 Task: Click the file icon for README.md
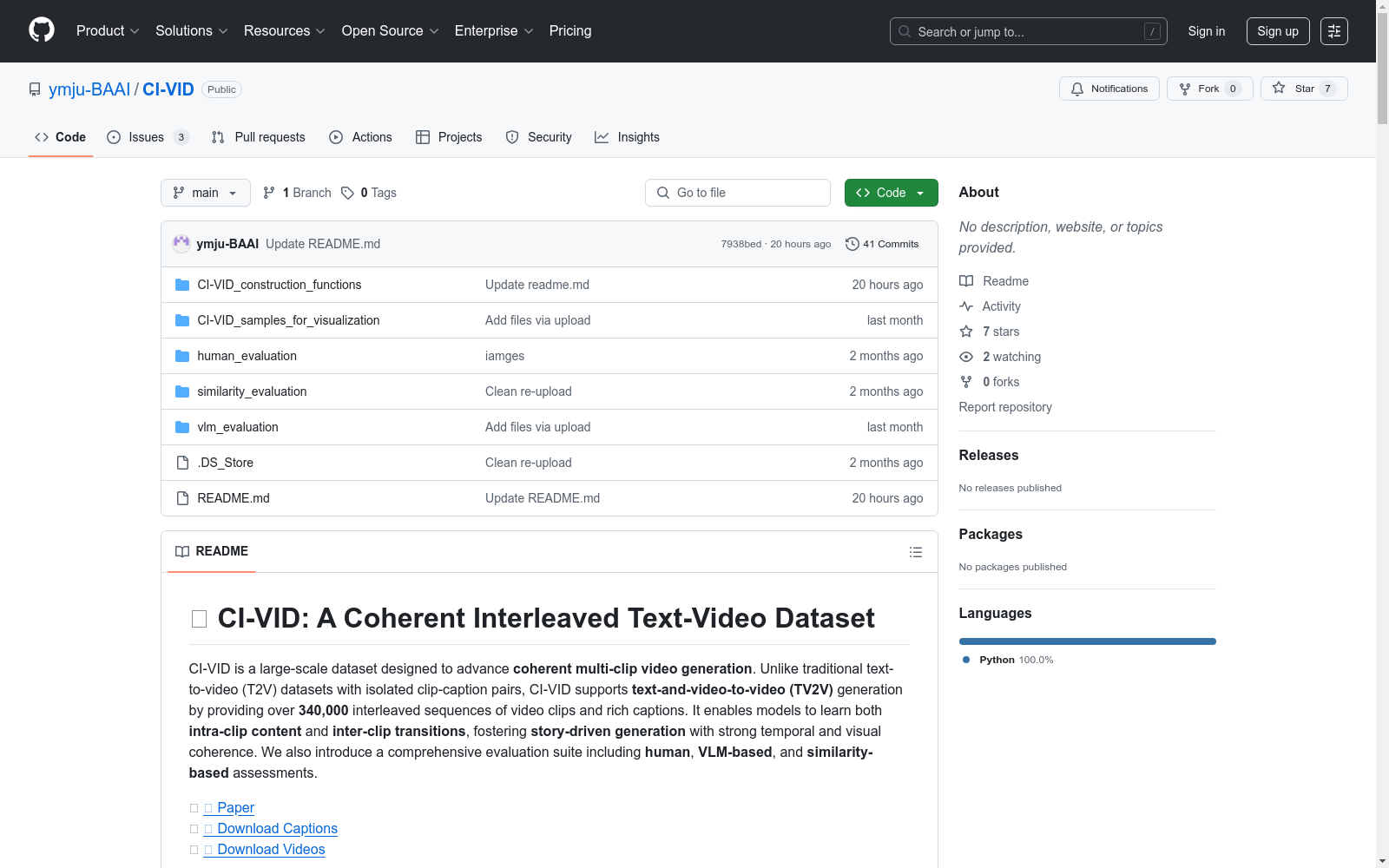click(182, 498)
